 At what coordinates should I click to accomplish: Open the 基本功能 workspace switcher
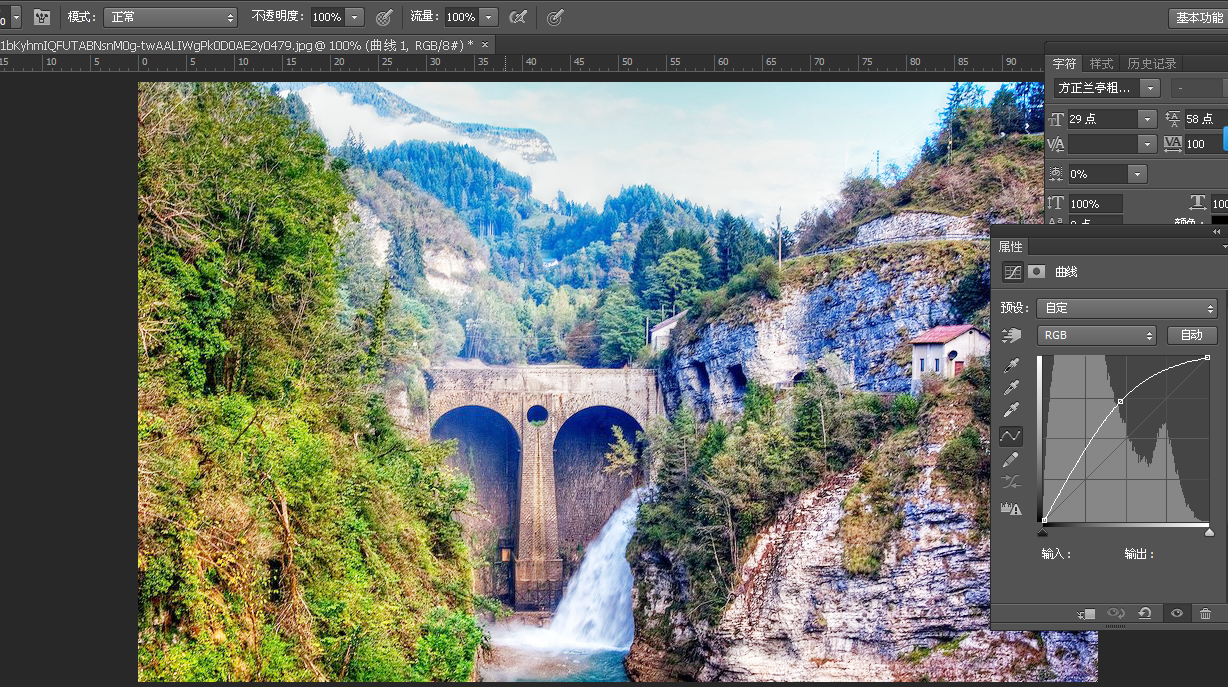point(1197,18)
